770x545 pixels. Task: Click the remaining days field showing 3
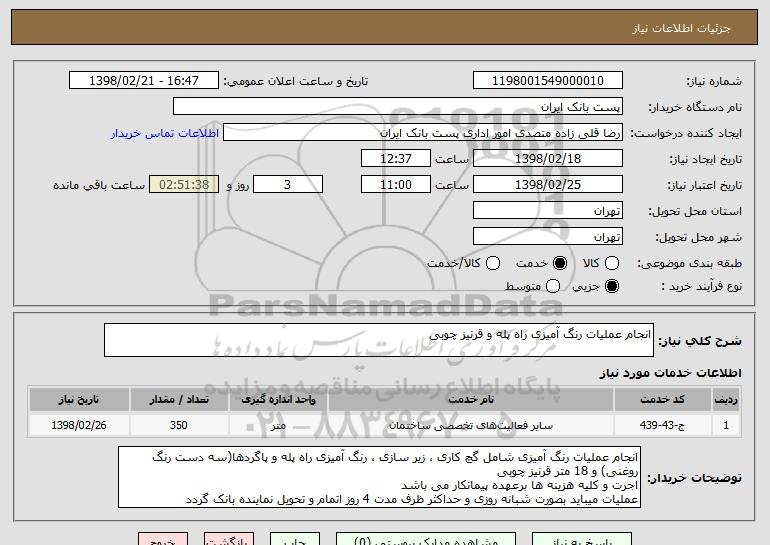point(288,185)
